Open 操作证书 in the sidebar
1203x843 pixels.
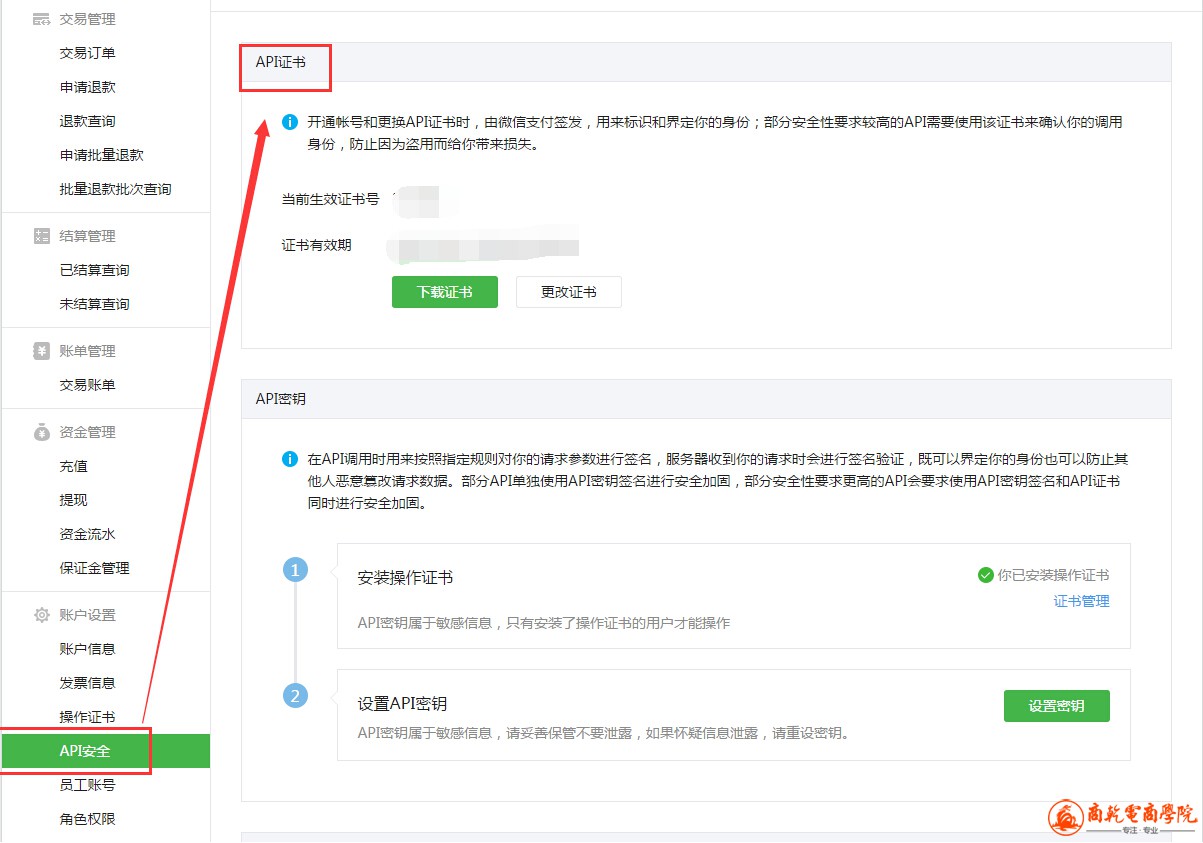pyautogui.click(x=87, y=717)
